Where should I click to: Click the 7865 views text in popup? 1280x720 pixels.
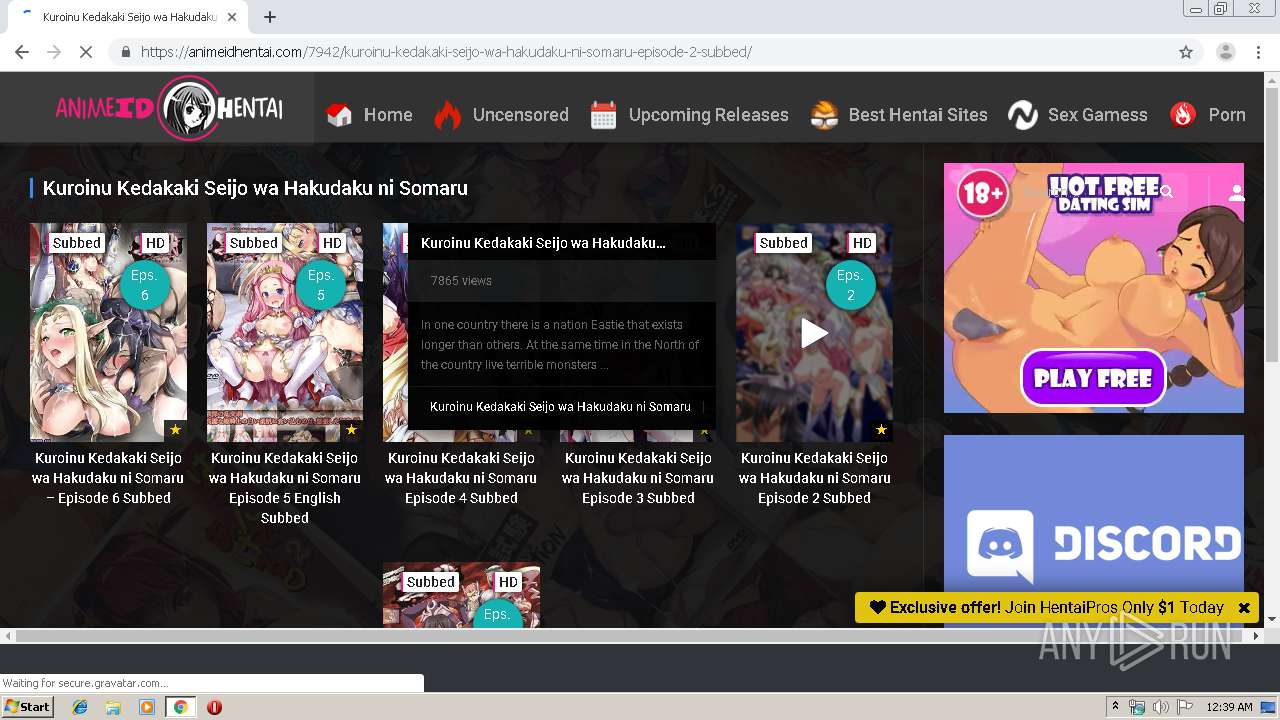click(x=461, y=281)
